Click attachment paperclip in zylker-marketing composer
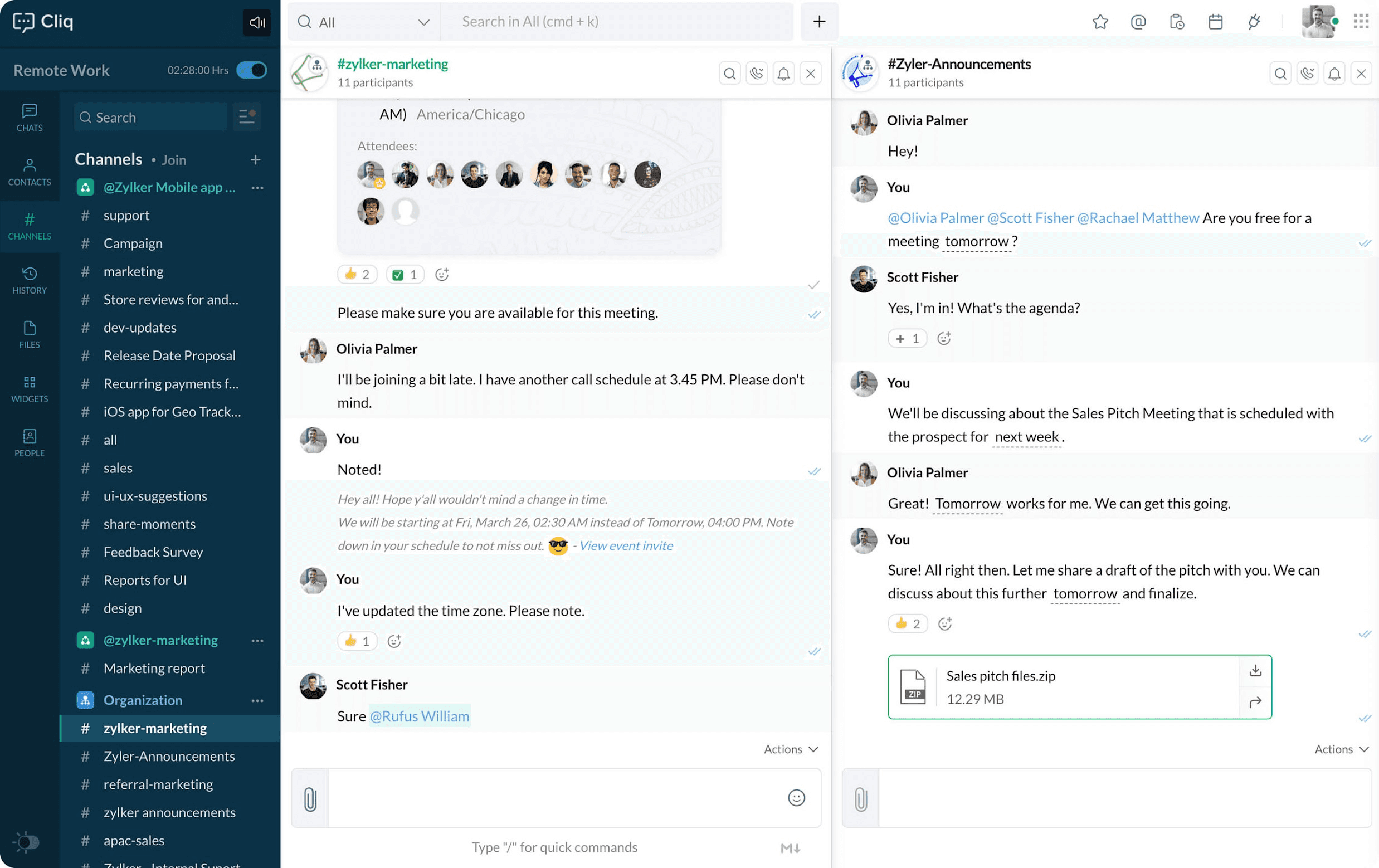This screenshot has height=868, width=1379. [310, 799]
